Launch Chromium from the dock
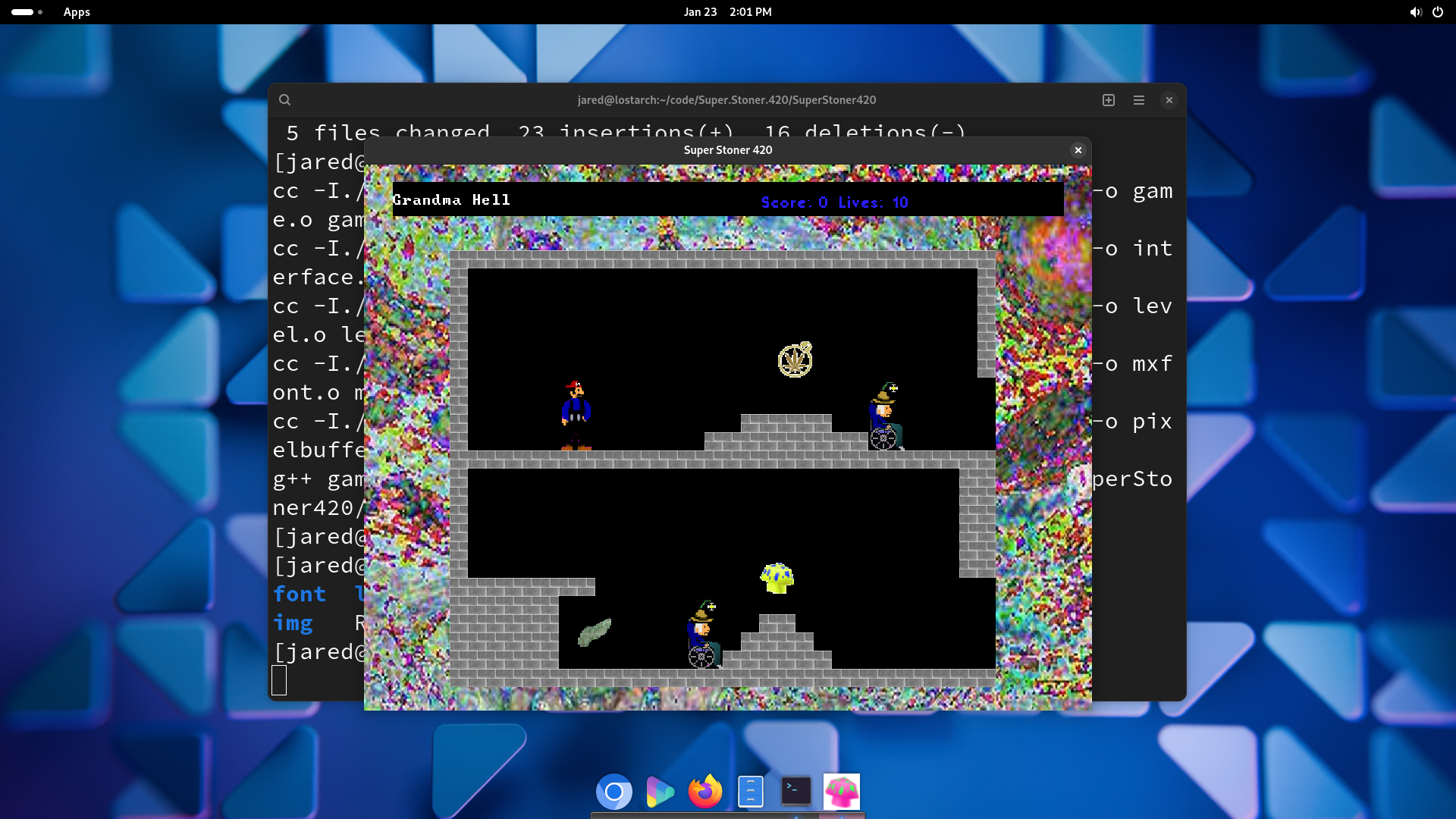This screenshot has height=819, width=1456. click(614, 792)
